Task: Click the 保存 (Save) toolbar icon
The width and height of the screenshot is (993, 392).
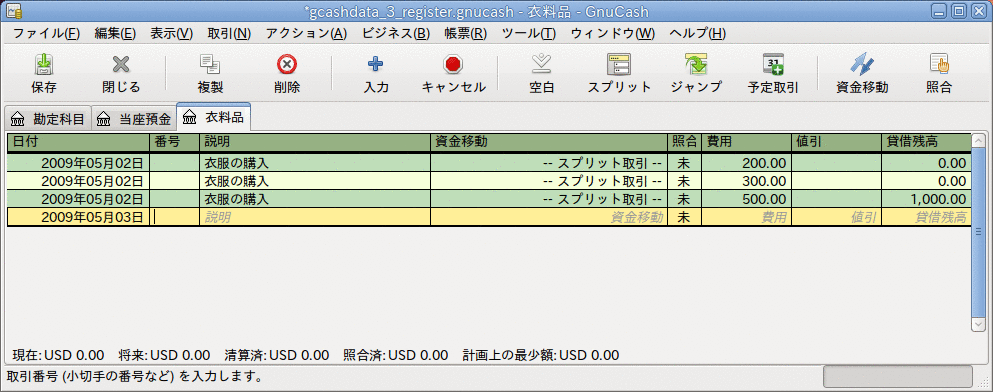Action: [43, 64]
